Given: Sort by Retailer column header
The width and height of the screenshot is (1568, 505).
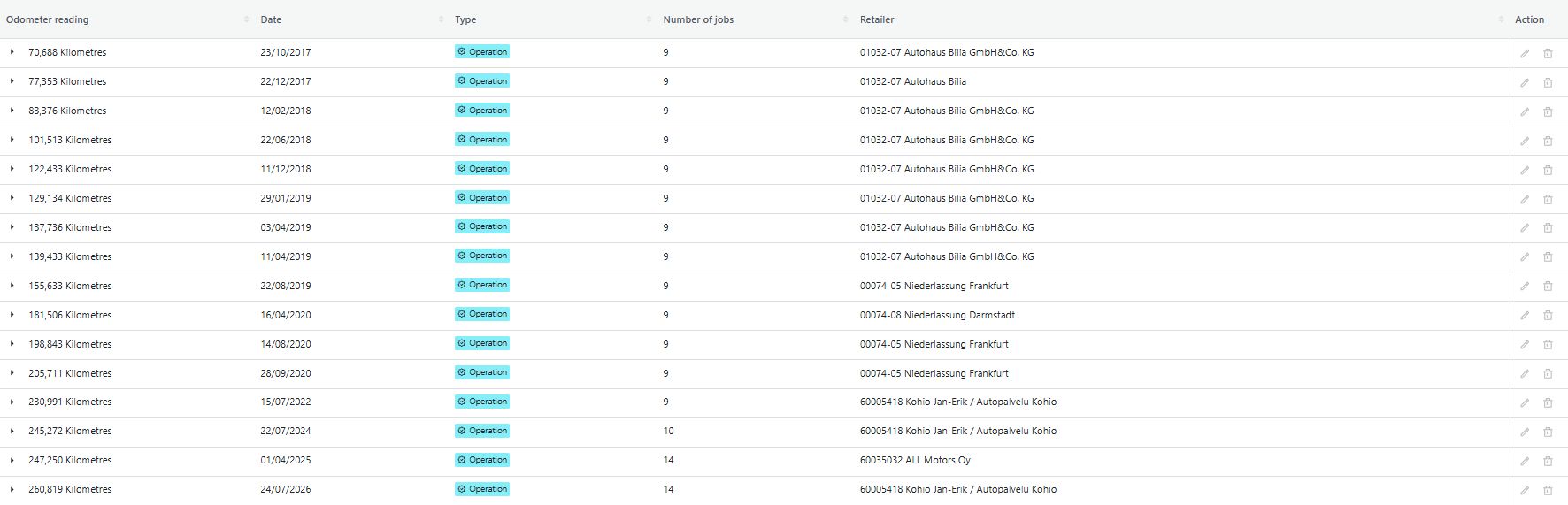Looking at the screenshot, I should [x=1501, y=19].
